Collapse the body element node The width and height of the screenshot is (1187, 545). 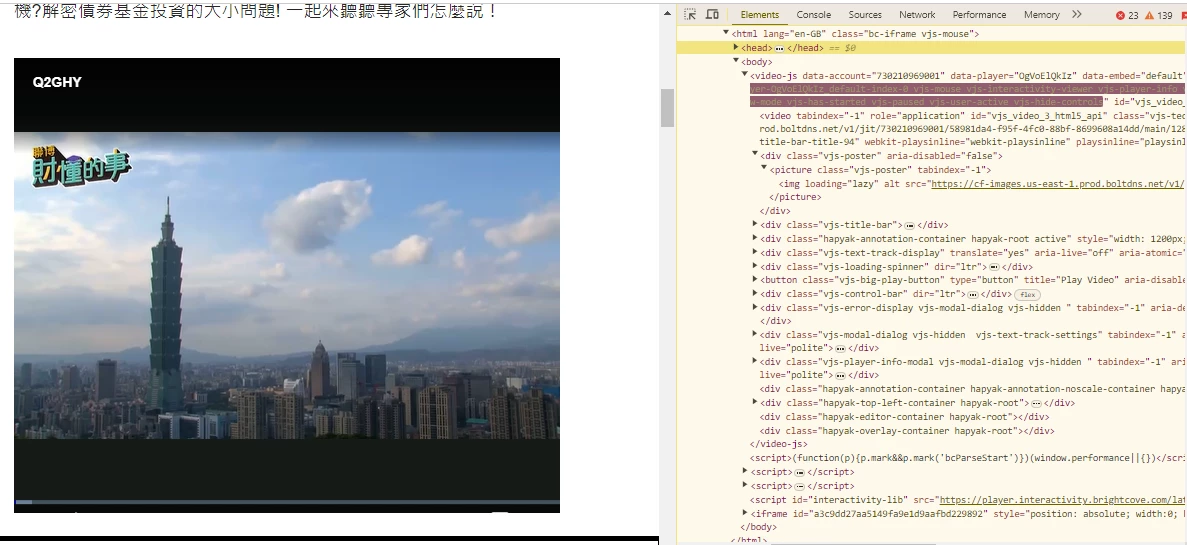[735, 61]
